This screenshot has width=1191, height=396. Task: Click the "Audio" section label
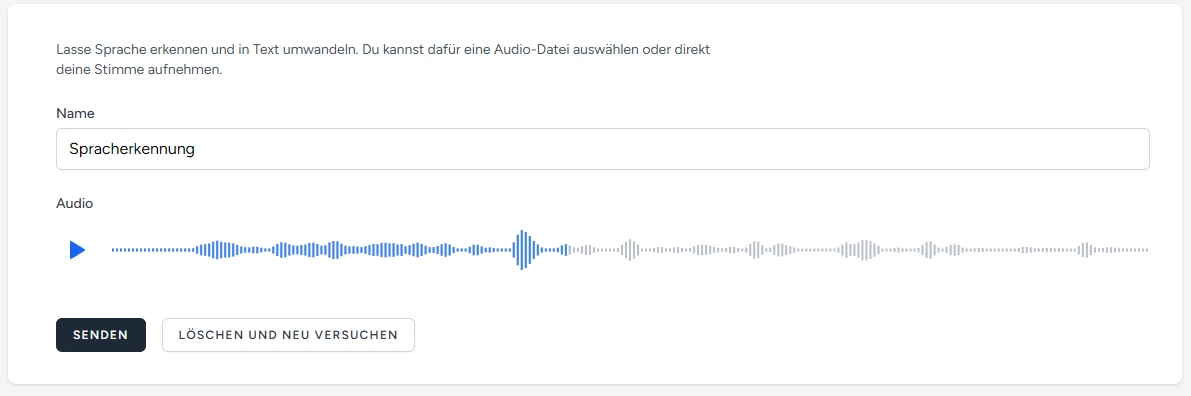click(74, 204)
